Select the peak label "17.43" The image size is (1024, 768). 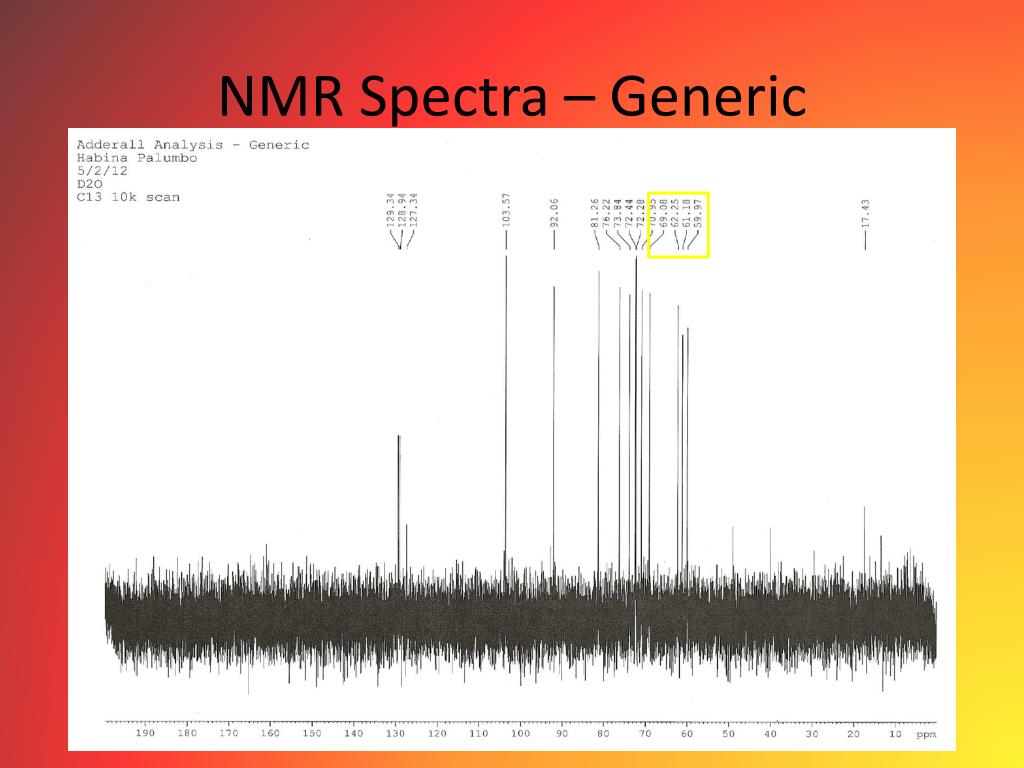click(865, 213)
